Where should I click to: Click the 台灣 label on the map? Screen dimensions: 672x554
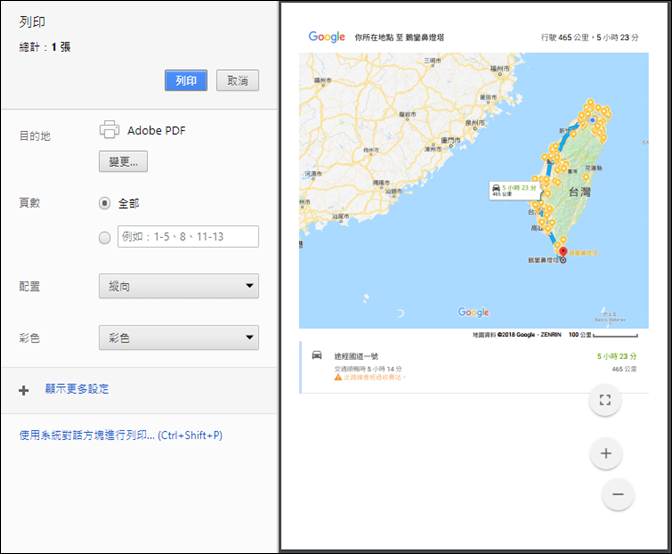(579, 192)
